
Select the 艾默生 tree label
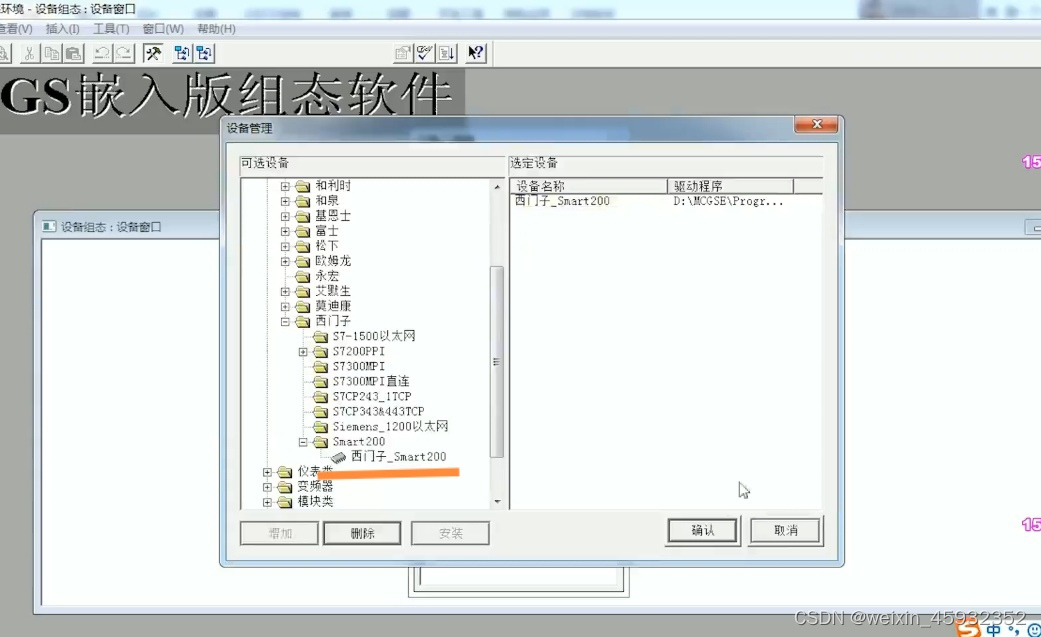333,292
